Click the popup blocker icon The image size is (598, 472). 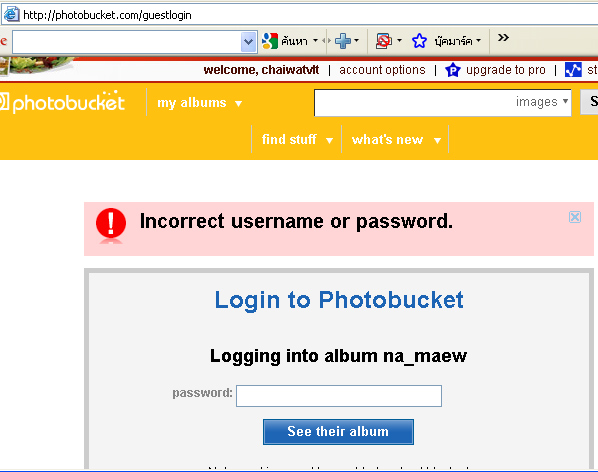pos(384,41)
